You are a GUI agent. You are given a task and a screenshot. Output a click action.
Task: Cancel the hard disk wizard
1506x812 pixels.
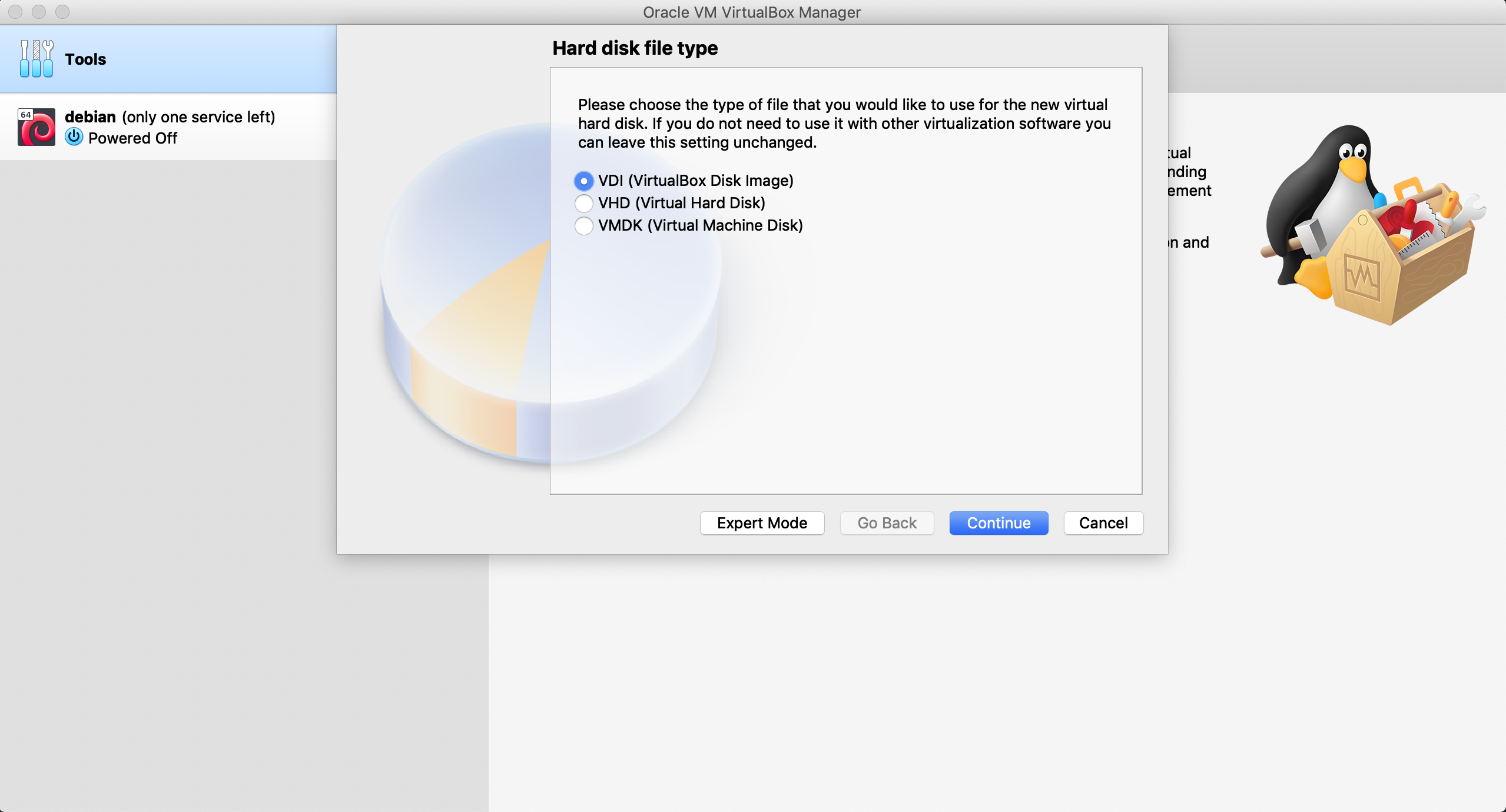coord(1103,523)
